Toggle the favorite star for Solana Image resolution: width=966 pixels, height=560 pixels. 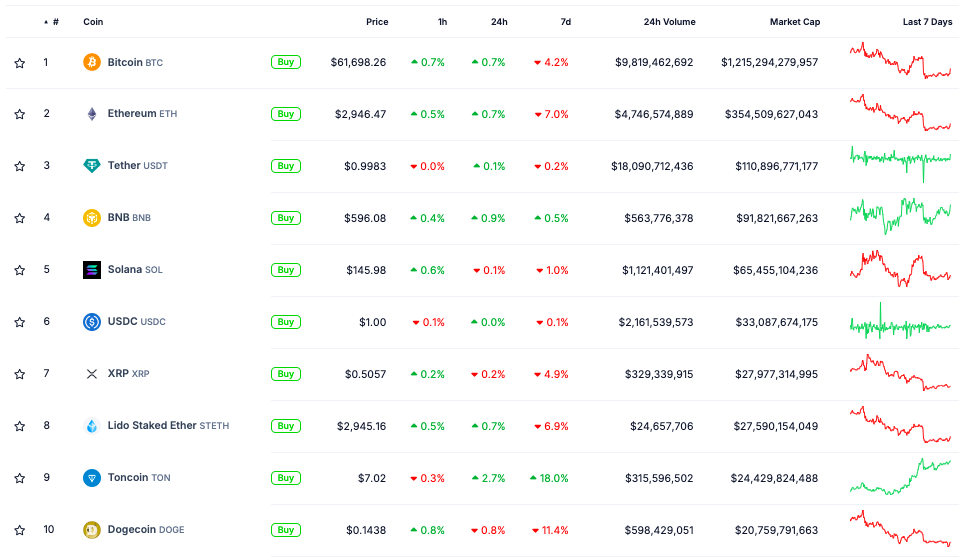coord(19,271)
